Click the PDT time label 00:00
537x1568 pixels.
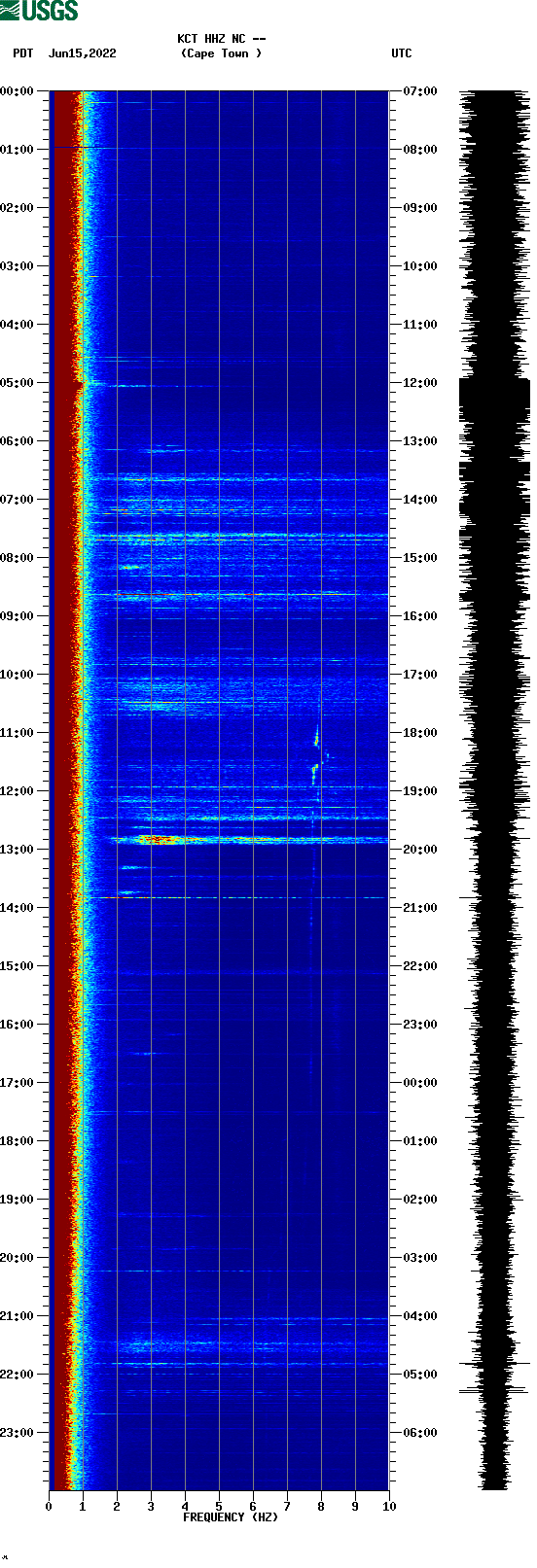[18, 91]
